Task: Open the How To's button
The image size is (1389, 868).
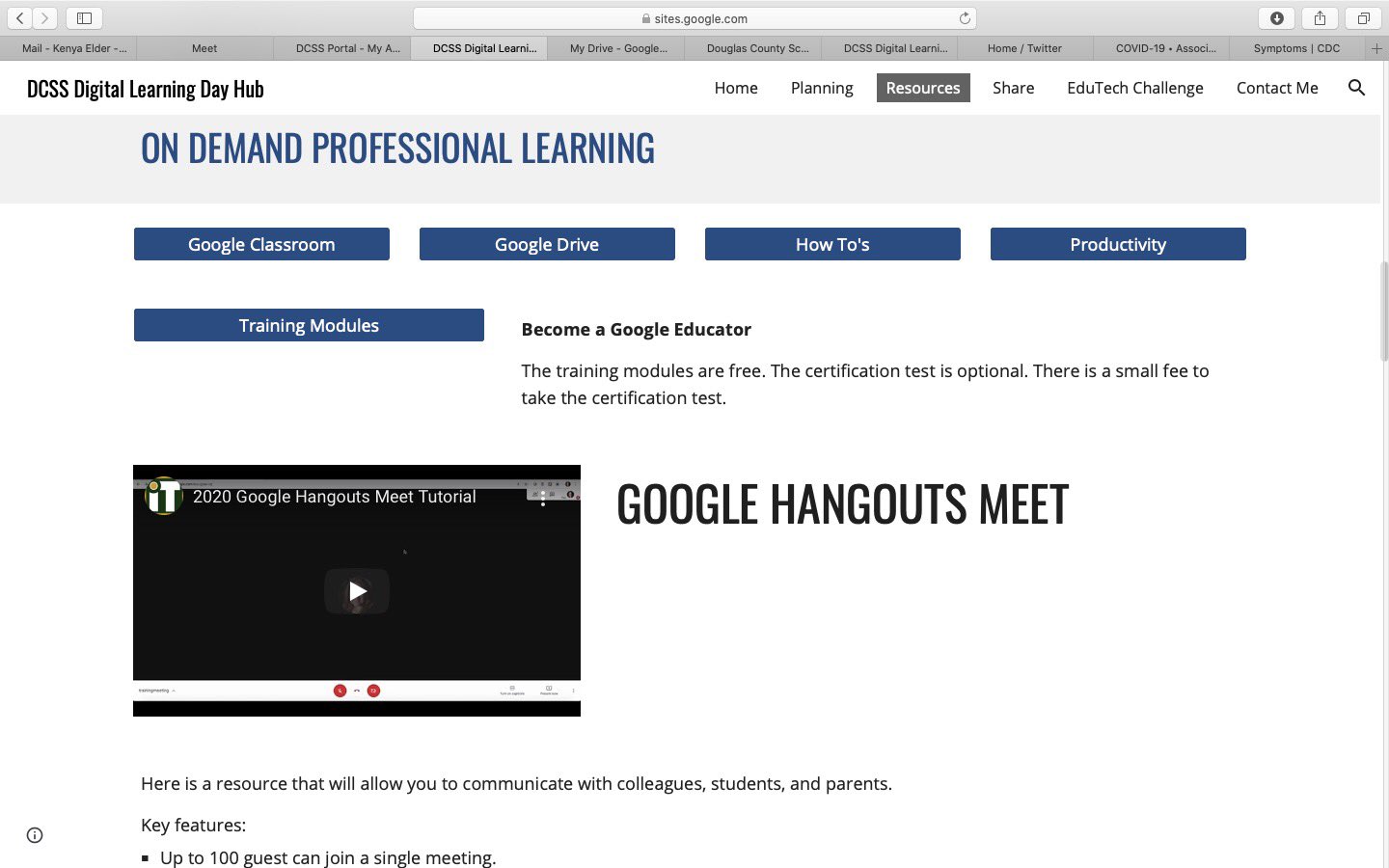Action: point(832,244)
